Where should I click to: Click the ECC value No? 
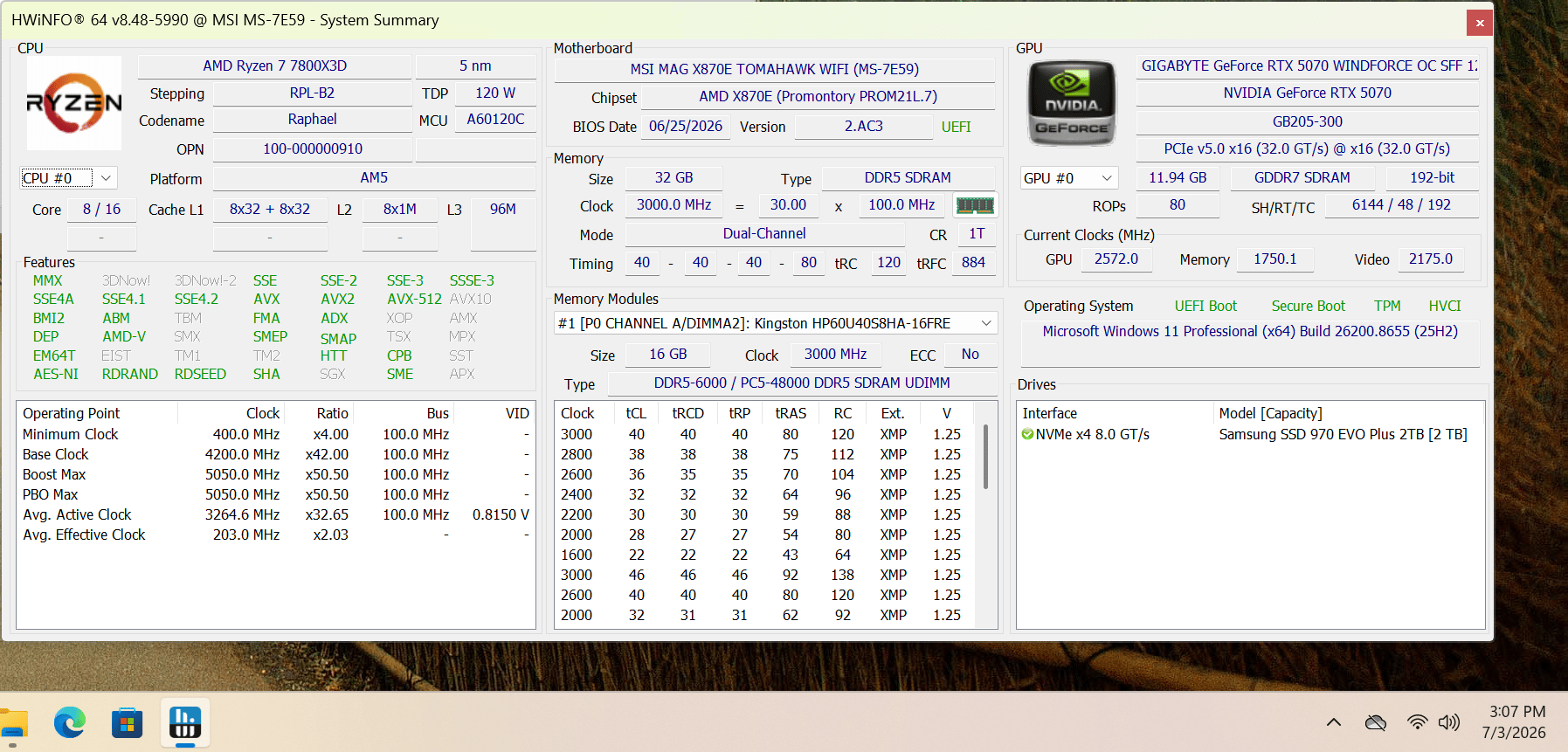[970, 355]
